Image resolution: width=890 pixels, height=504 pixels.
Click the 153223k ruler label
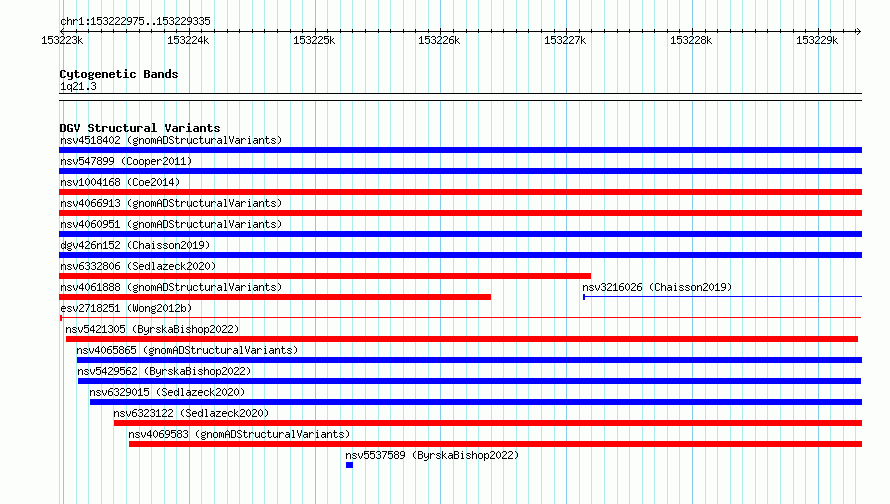pyautogui.click(x=62, y=40)
